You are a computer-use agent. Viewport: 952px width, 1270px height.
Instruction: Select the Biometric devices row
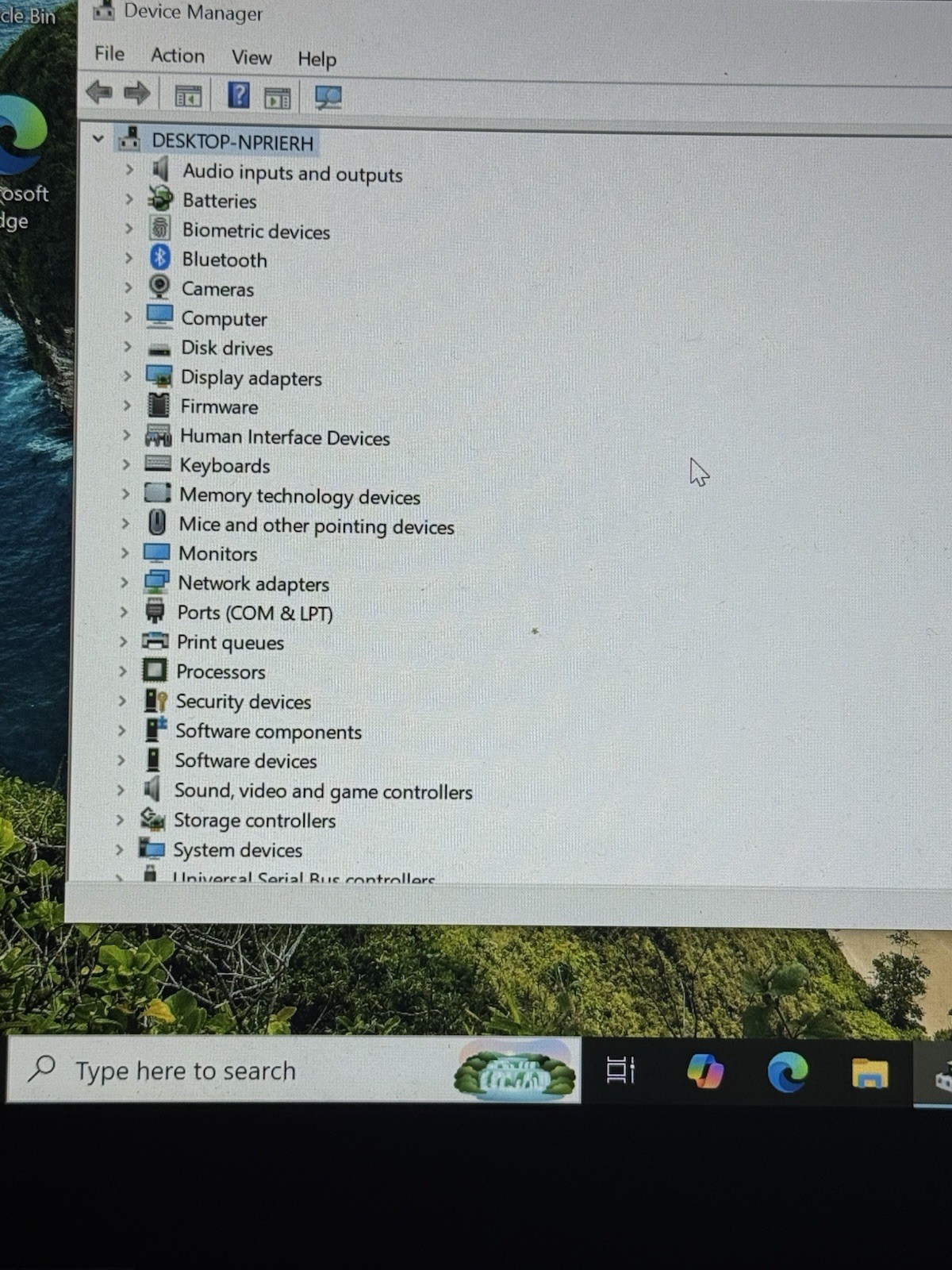coord(255,231)
